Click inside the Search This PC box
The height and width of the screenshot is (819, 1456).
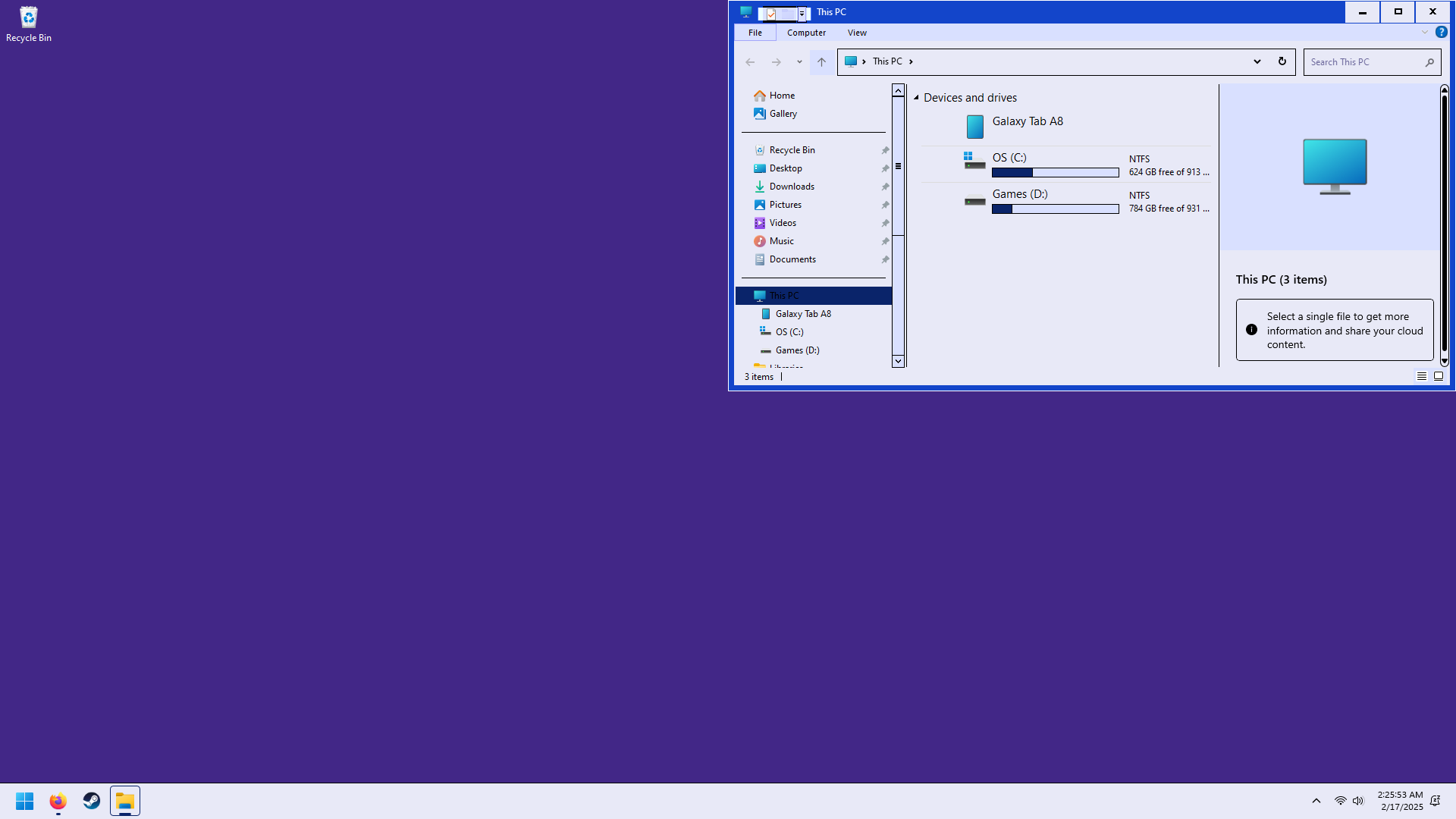[1365, 61]
